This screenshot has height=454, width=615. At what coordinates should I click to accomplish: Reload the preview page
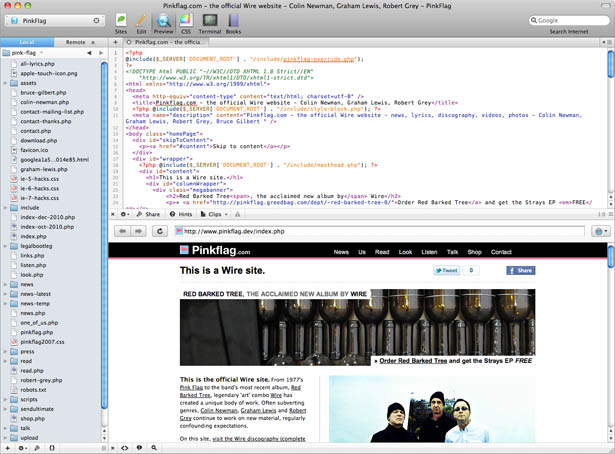click(160, 231)
